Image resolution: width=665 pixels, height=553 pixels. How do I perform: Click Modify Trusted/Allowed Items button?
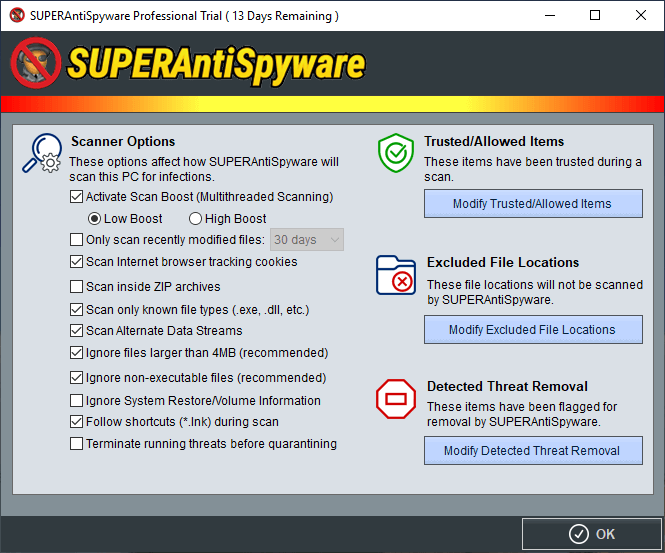click(533, 204)
